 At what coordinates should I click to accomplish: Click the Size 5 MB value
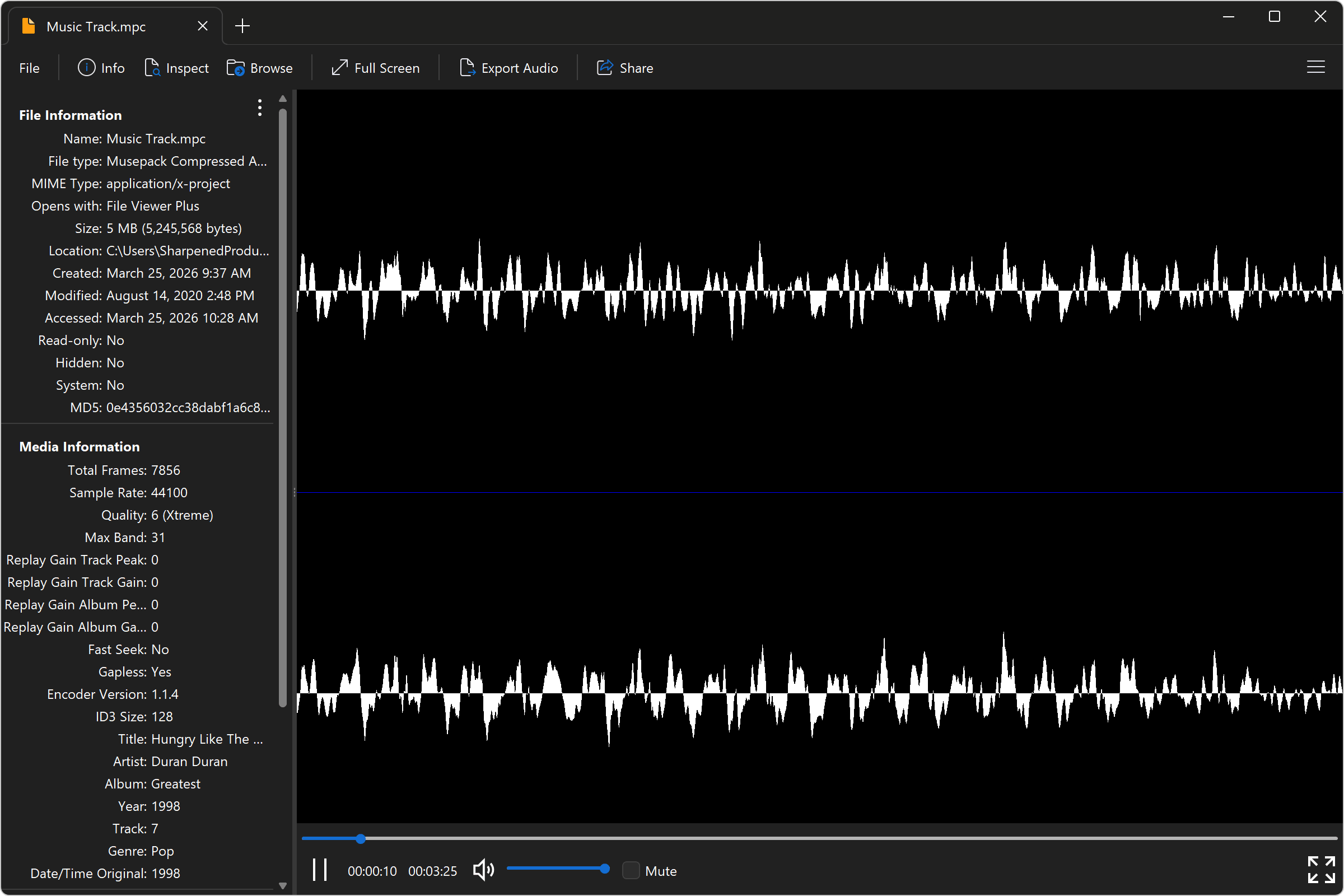174,228
